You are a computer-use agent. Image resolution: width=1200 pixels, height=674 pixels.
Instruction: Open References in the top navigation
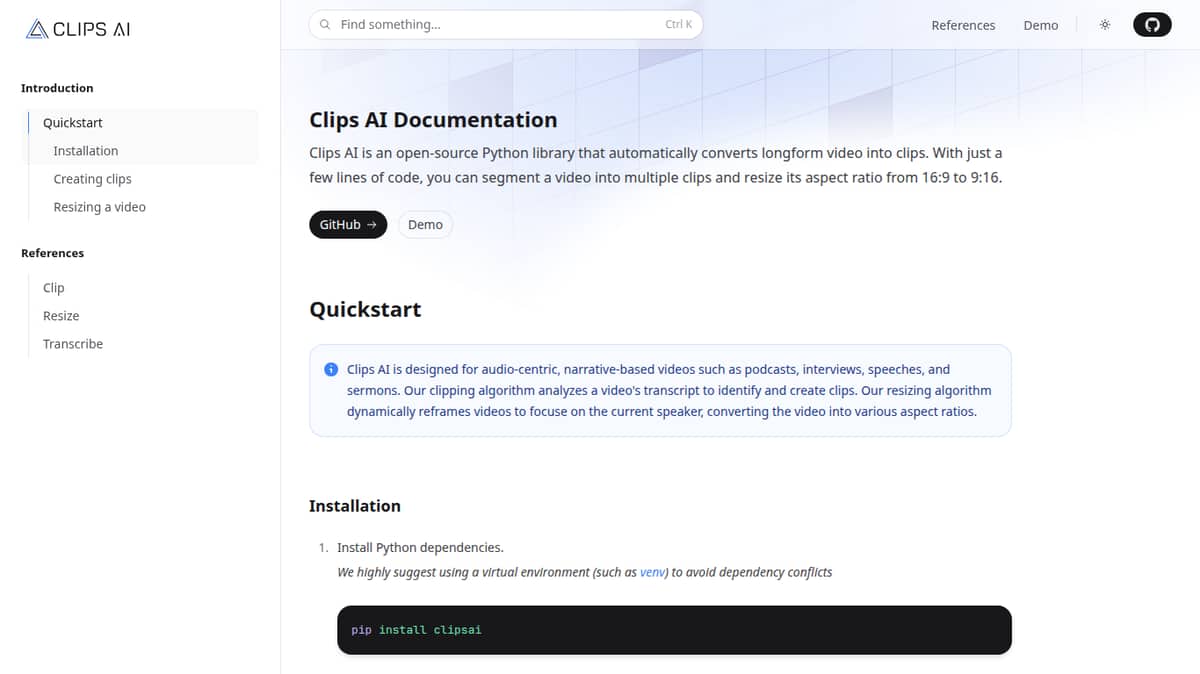click(963, 25)
